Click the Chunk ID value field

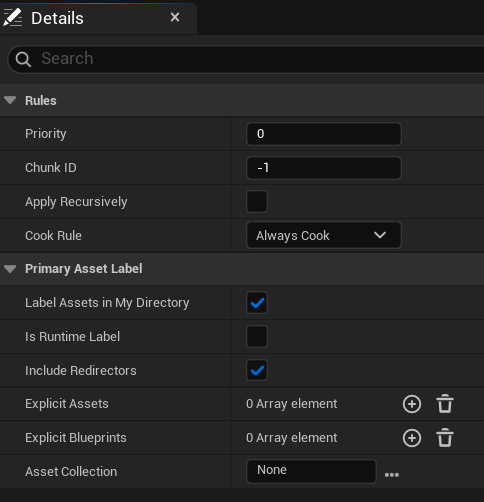(324, 168)
